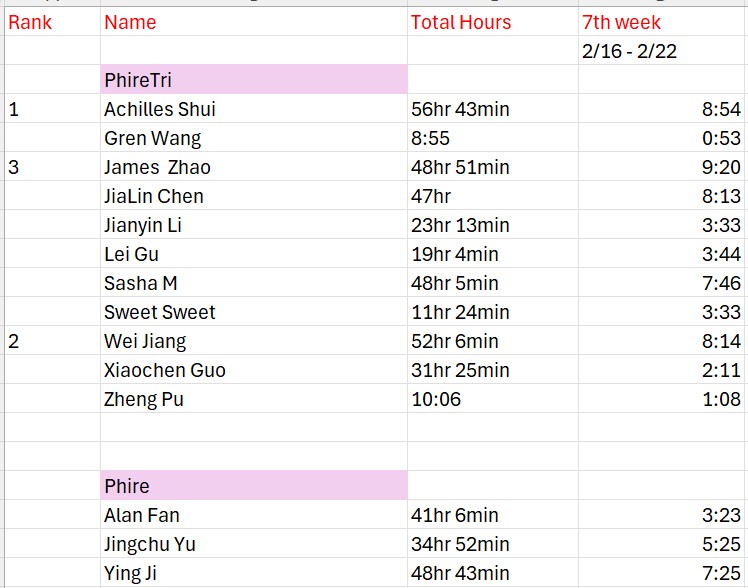Select the 7th week header cell
This screenshot has width=748, height=588.
[662, 22]
